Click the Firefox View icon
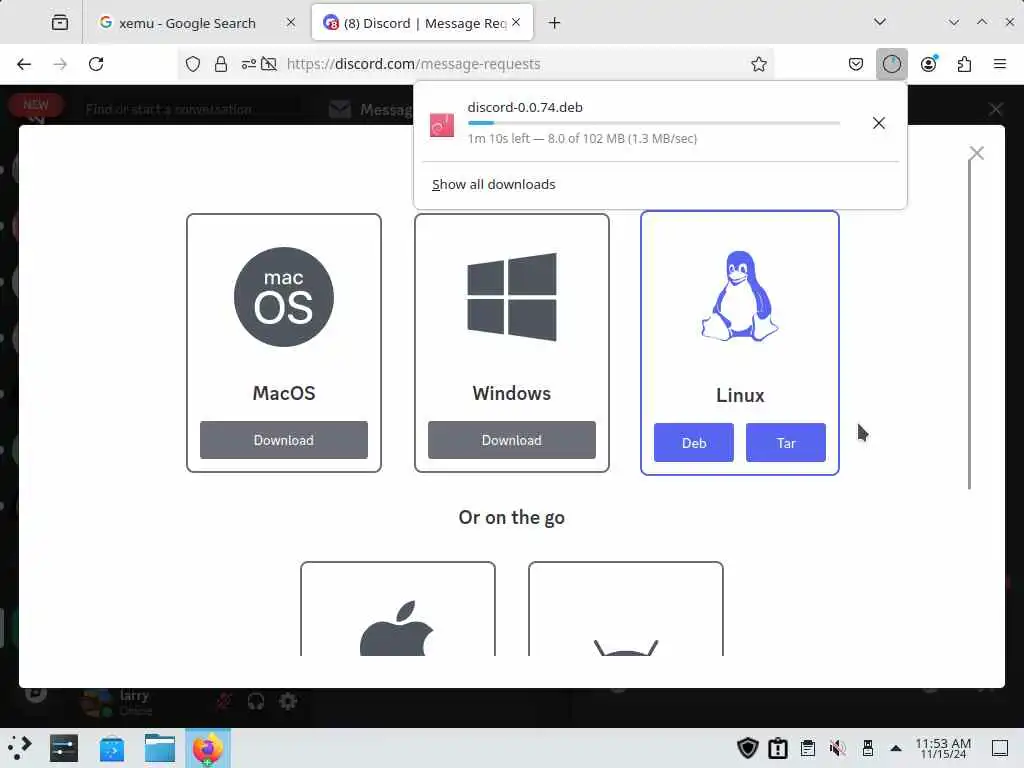Viewport: 1024px width, 768px height. 59,23
